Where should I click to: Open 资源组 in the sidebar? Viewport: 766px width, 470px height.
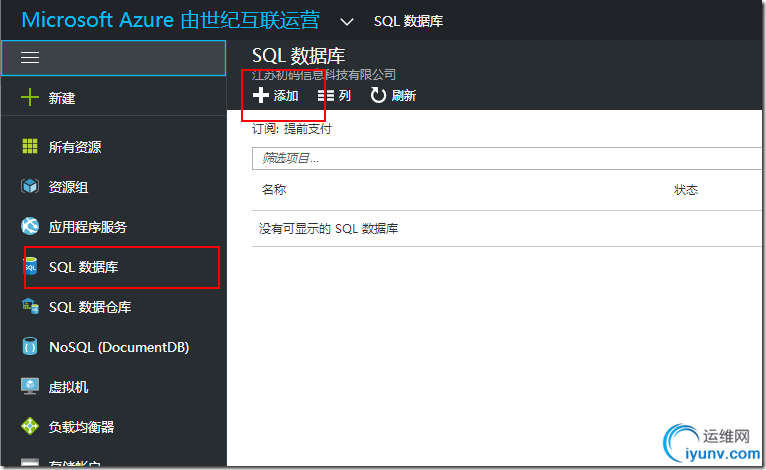(68, 187)
